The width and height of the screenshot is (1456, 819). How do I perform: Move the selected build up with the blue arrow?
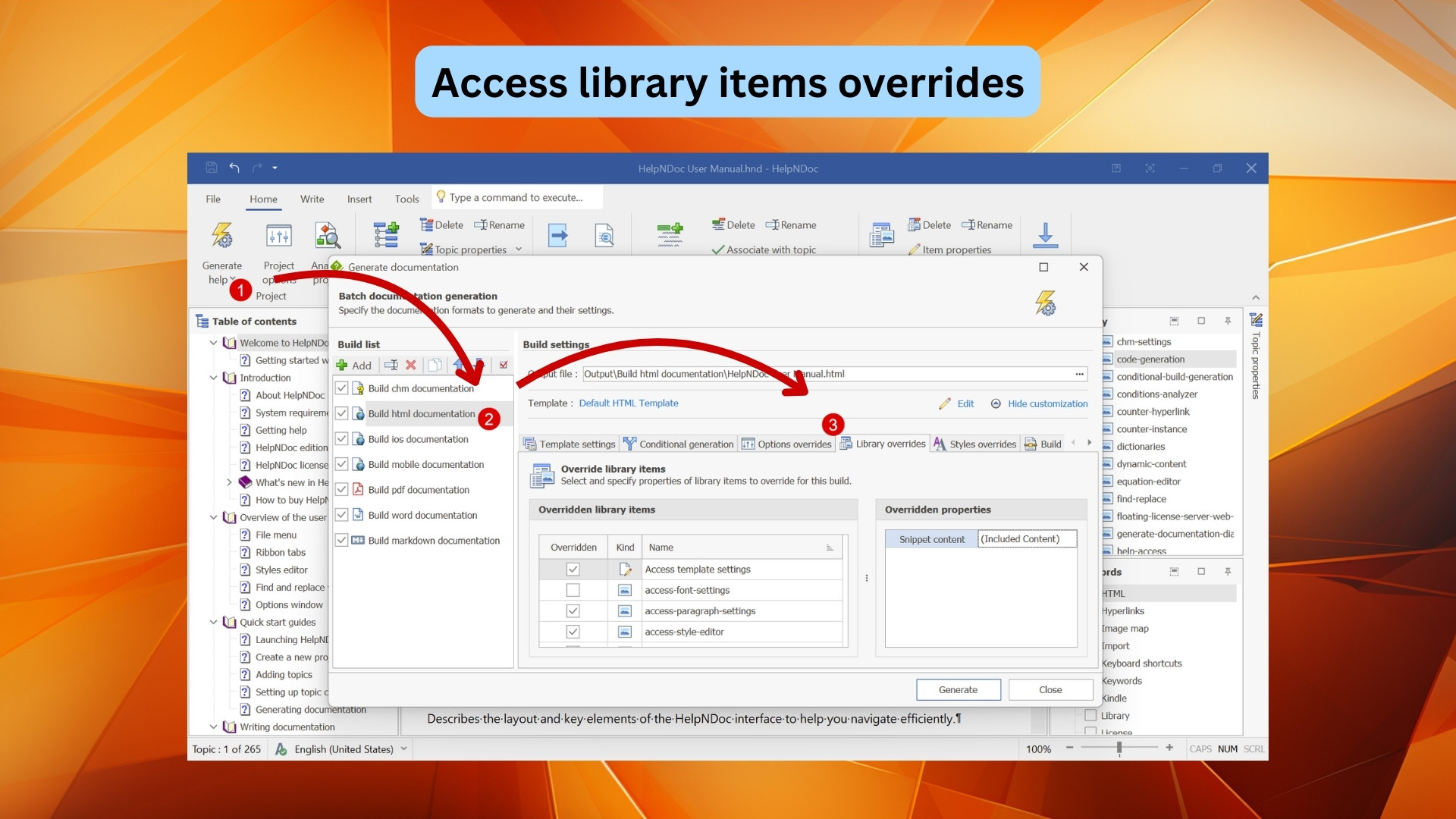pos(457,365)
